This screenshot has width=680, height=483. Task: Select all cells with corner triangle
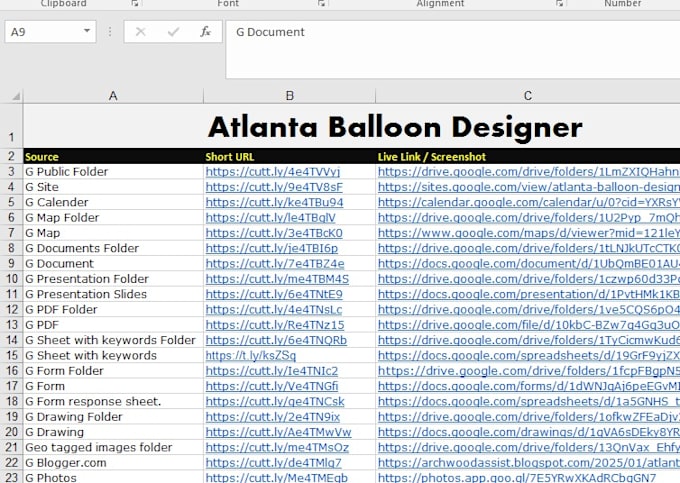tap(16, 96)
